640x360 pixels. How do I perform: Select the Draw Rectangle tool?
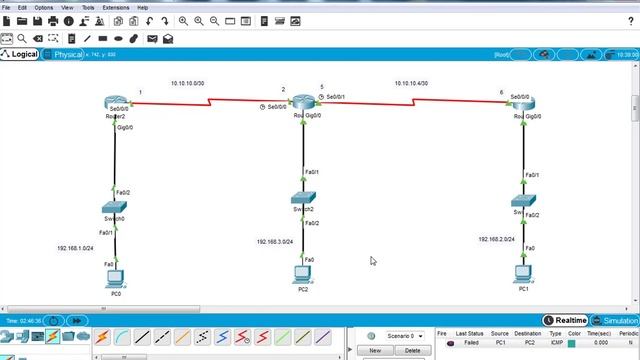103,39
